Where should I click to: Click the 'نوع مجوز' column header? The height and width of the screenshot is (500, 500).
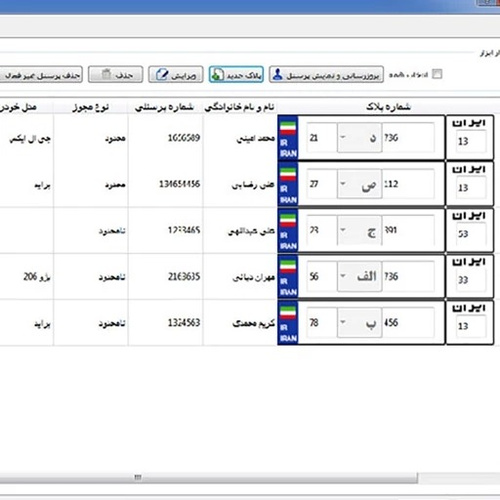pyautogui.click(x=91, y=107)
